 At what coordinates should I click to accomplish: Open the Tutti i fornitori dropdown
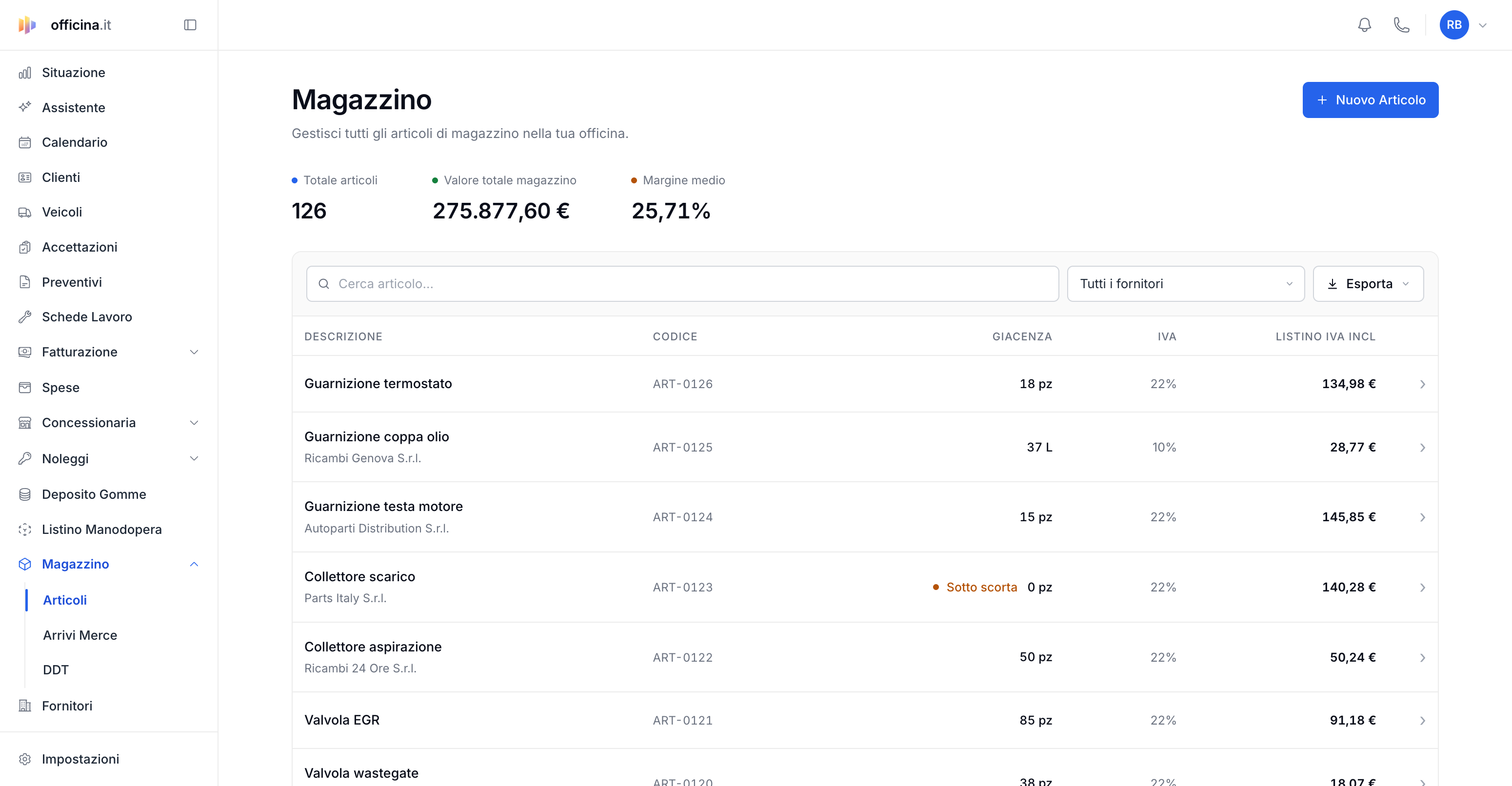tap(1186, 284)
